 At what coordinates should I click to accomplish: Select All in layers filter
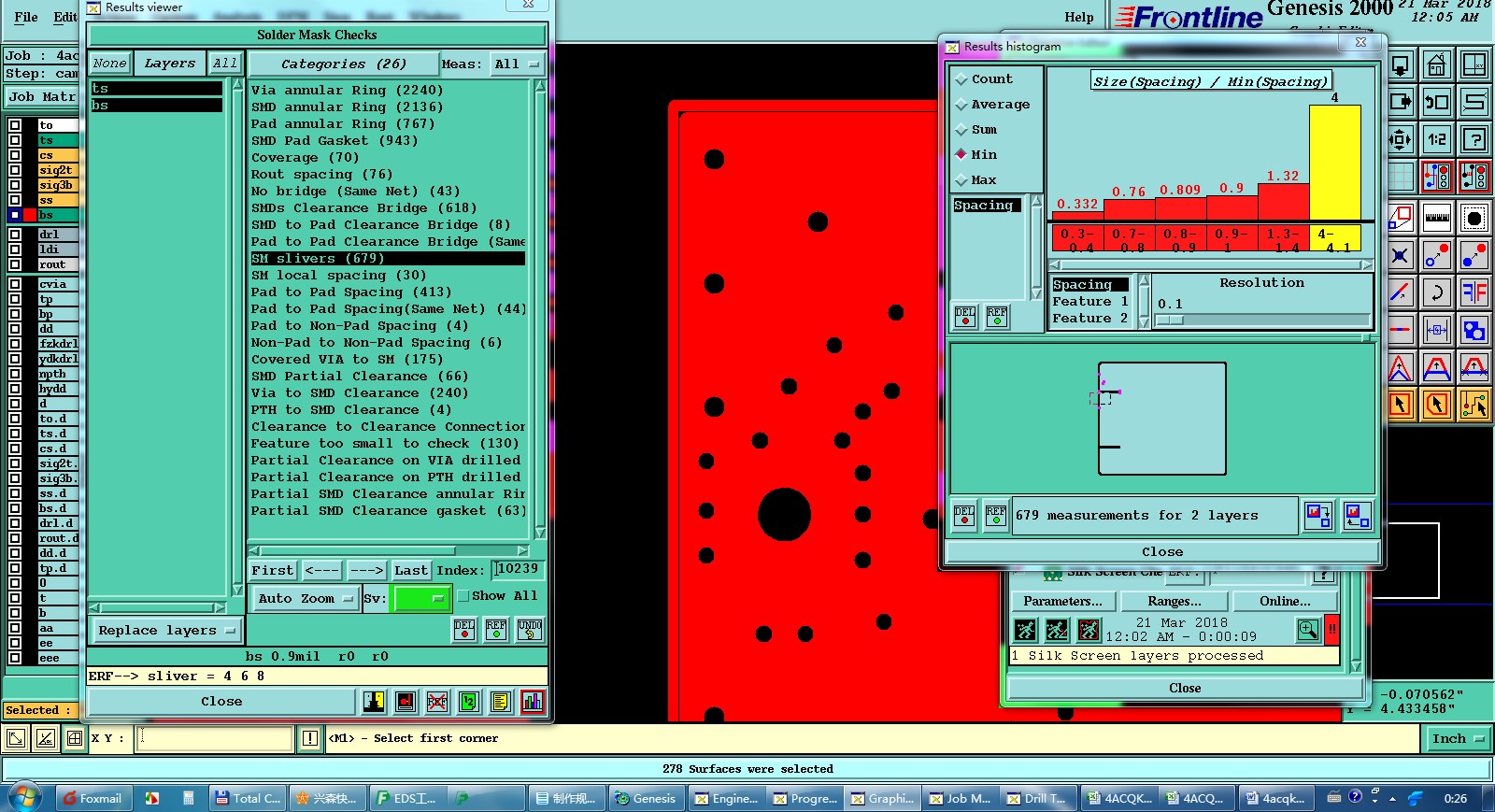point(224,64)
